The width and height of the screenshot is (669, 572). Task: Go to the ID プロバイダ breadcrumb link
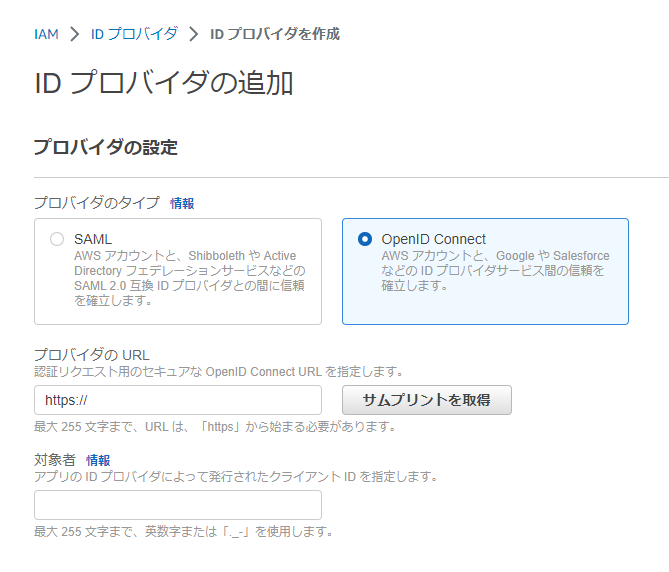click(x=134, y=34)
